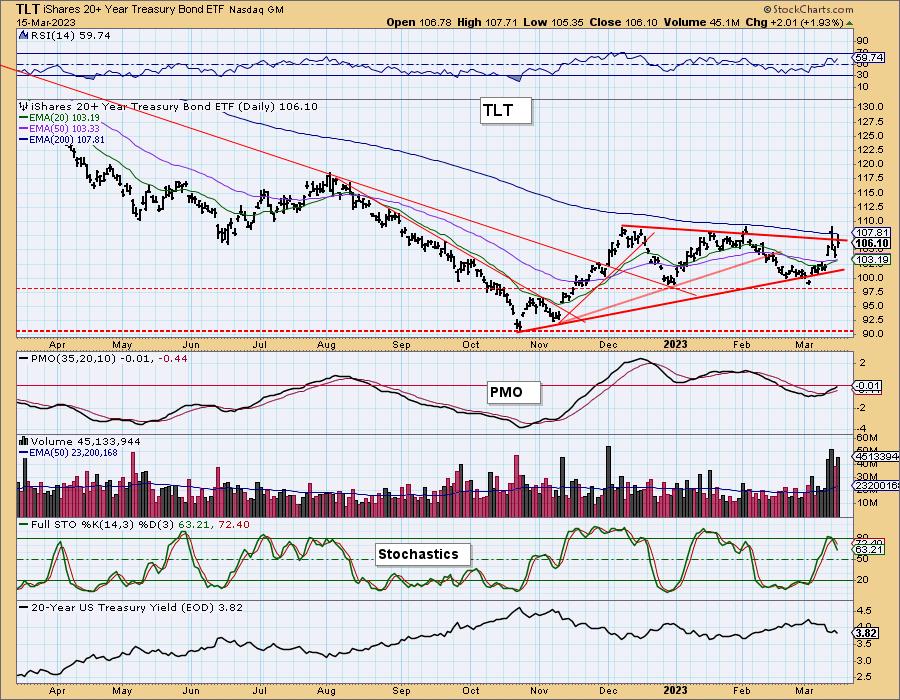Click the Low 105.35 value
The width and height of the screenshot is (900, 700).
(553, 22)
